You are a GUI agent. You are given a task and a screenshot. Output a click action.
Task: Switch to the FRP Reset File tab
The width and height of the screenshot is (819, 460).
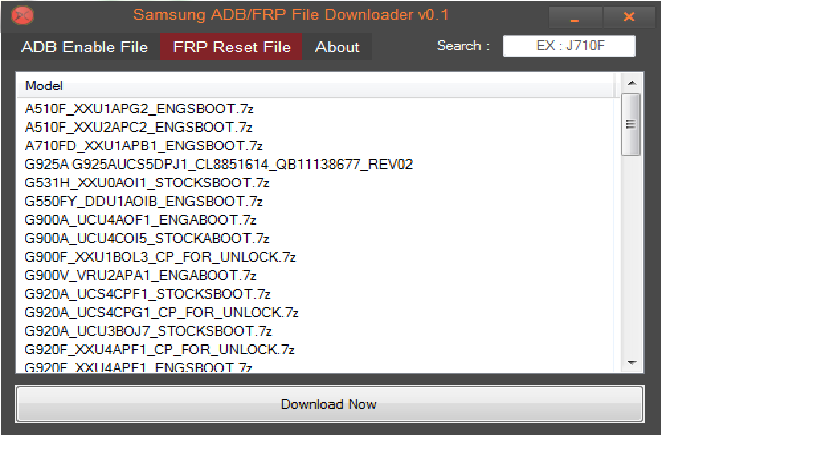[231, 47]
